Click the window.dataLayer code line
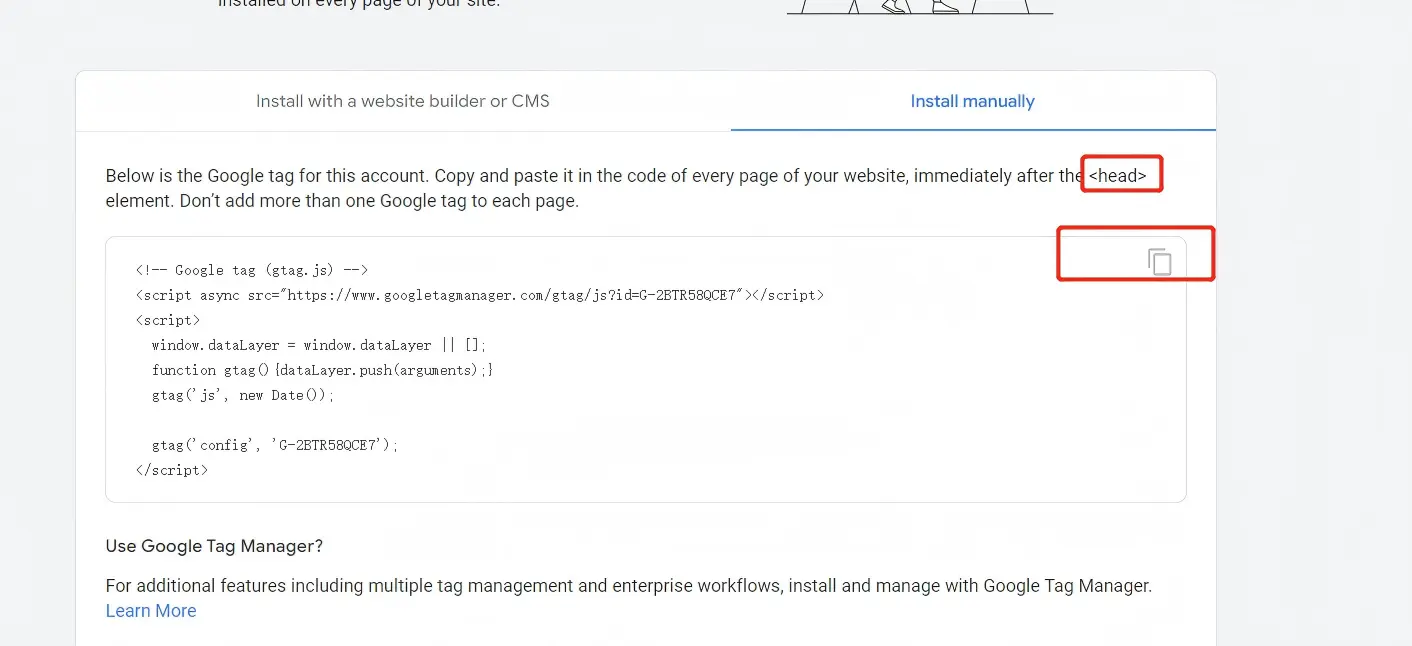Screen dimensions: 1412x646 [x=319, y=345]
